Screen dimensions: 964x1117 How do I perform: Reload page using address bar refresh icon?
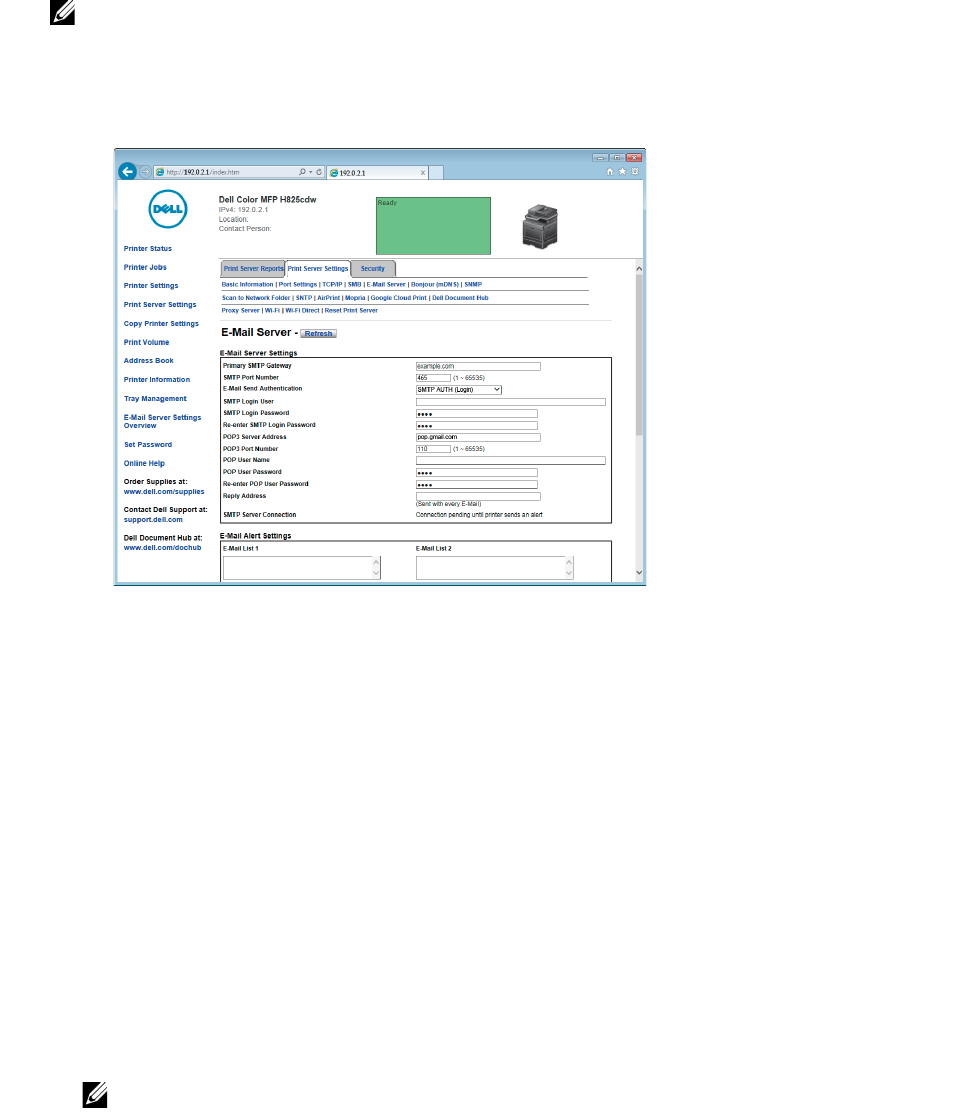[x=318, y=172]
